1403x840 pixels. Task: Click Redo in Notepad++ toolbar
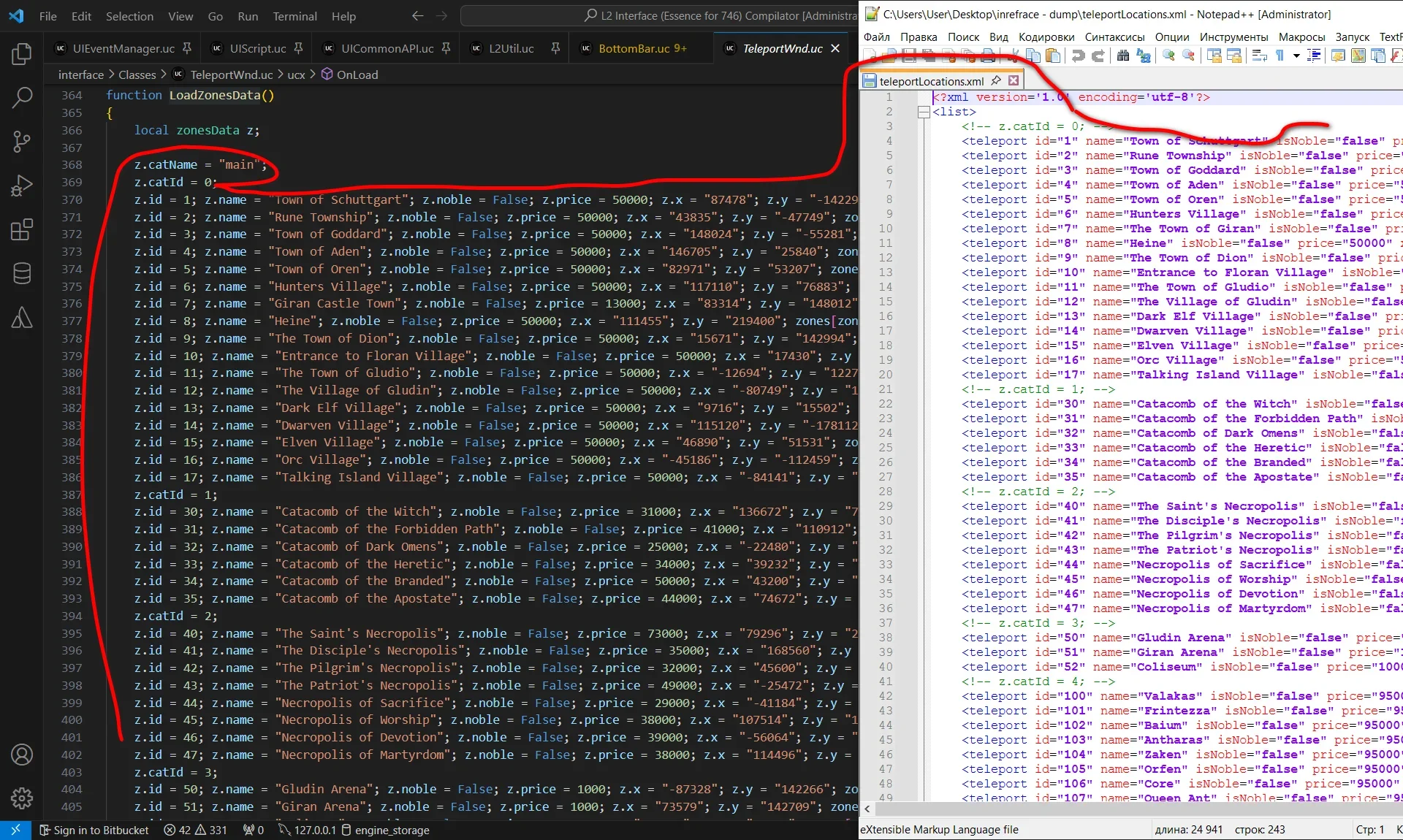pos(1098,56)
